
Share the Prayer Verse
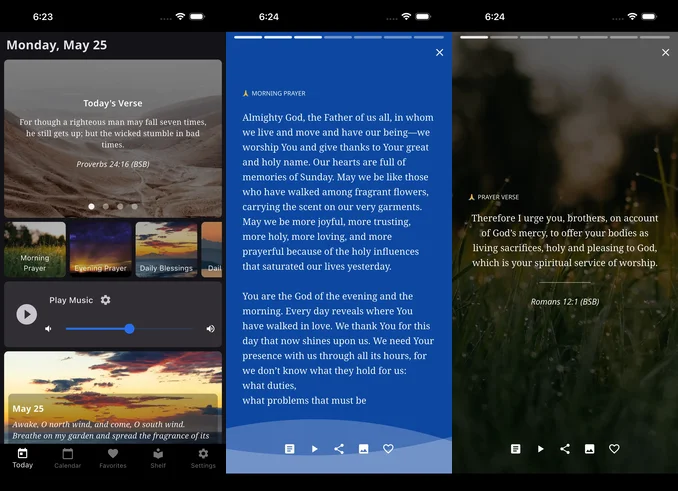coord(565,449)
